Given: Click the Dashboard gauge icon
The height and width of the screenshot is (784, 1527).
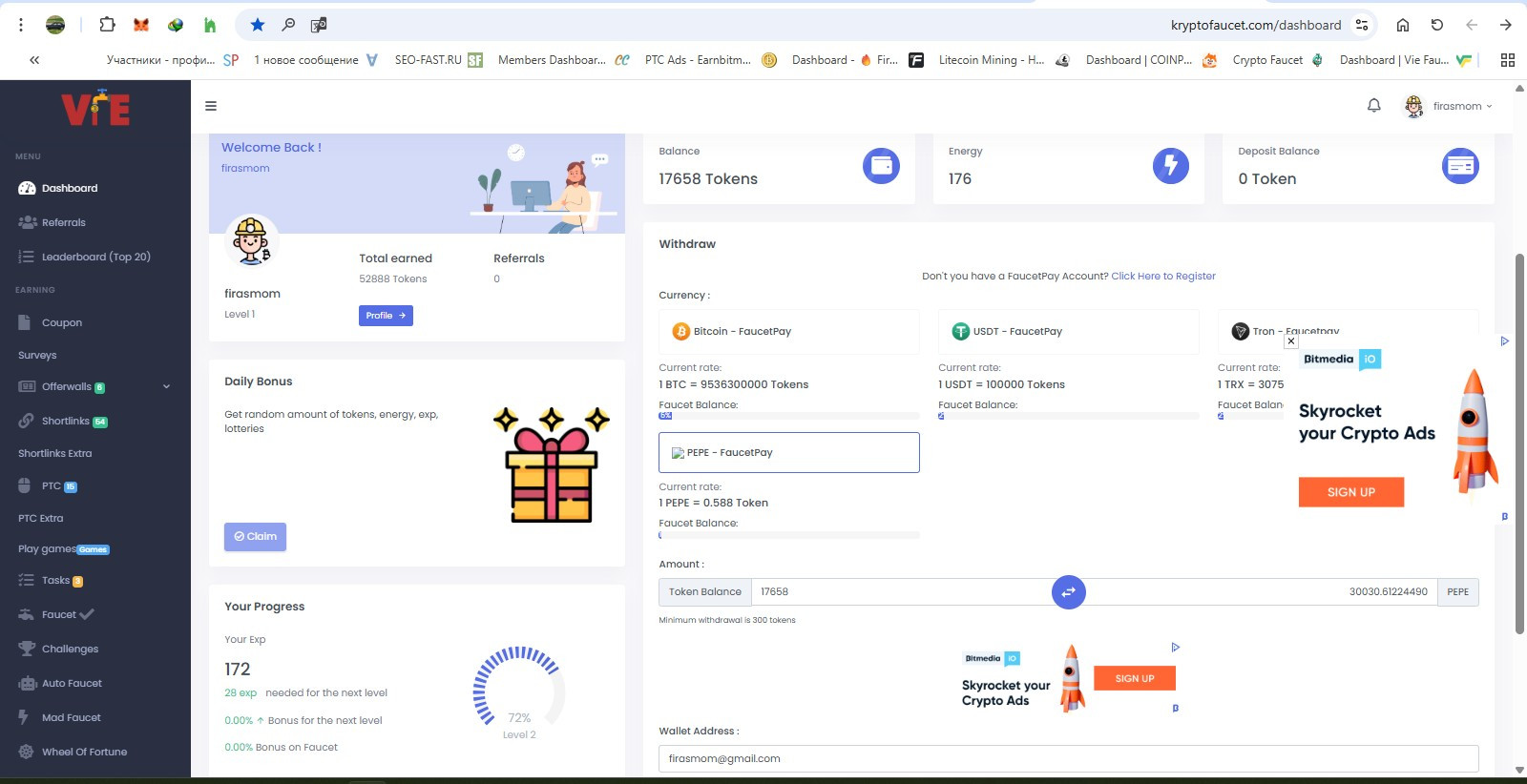Looking at the screenshot, I should (x=27, y=188).
